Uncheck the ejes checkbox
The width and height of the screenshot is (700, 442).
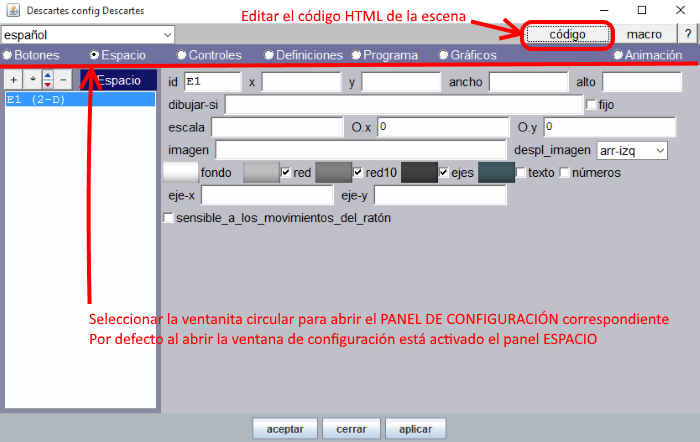(x=443, y=172)
